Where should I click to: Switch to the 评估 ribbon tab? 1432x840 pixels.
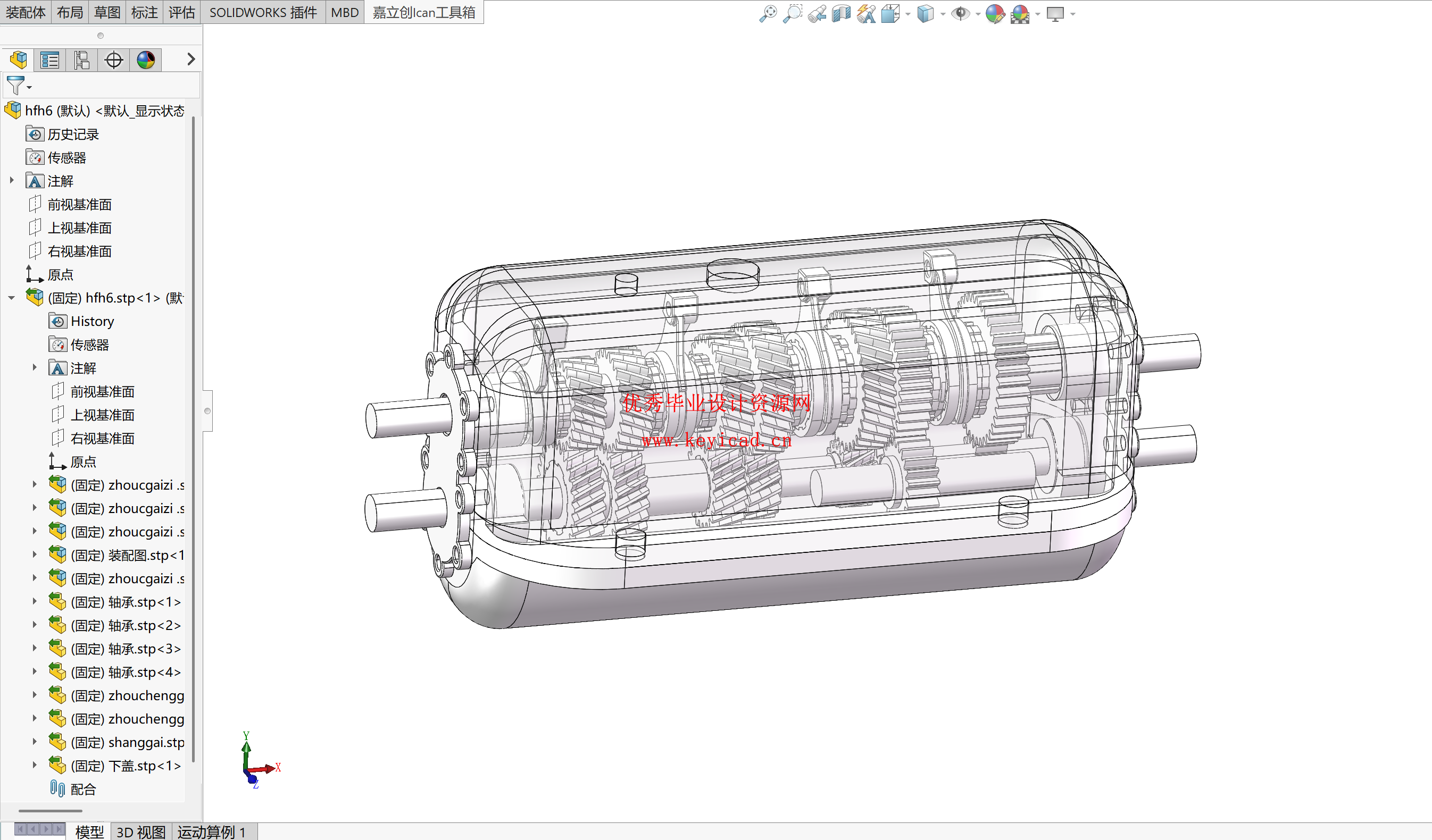coord(182,12)
